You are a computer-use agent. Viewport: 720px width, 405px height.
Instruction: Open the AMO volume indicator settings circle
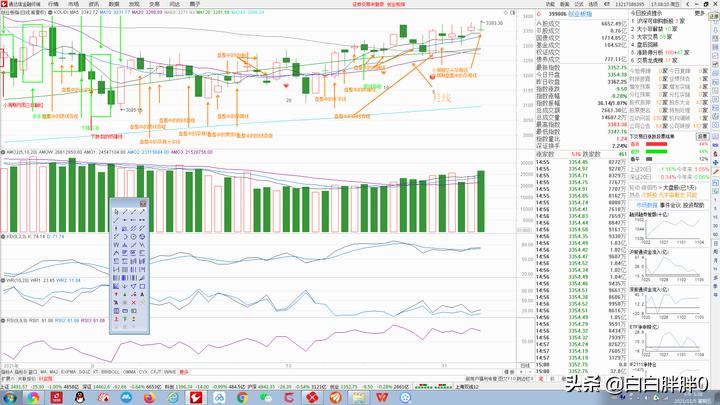point(3,152)
